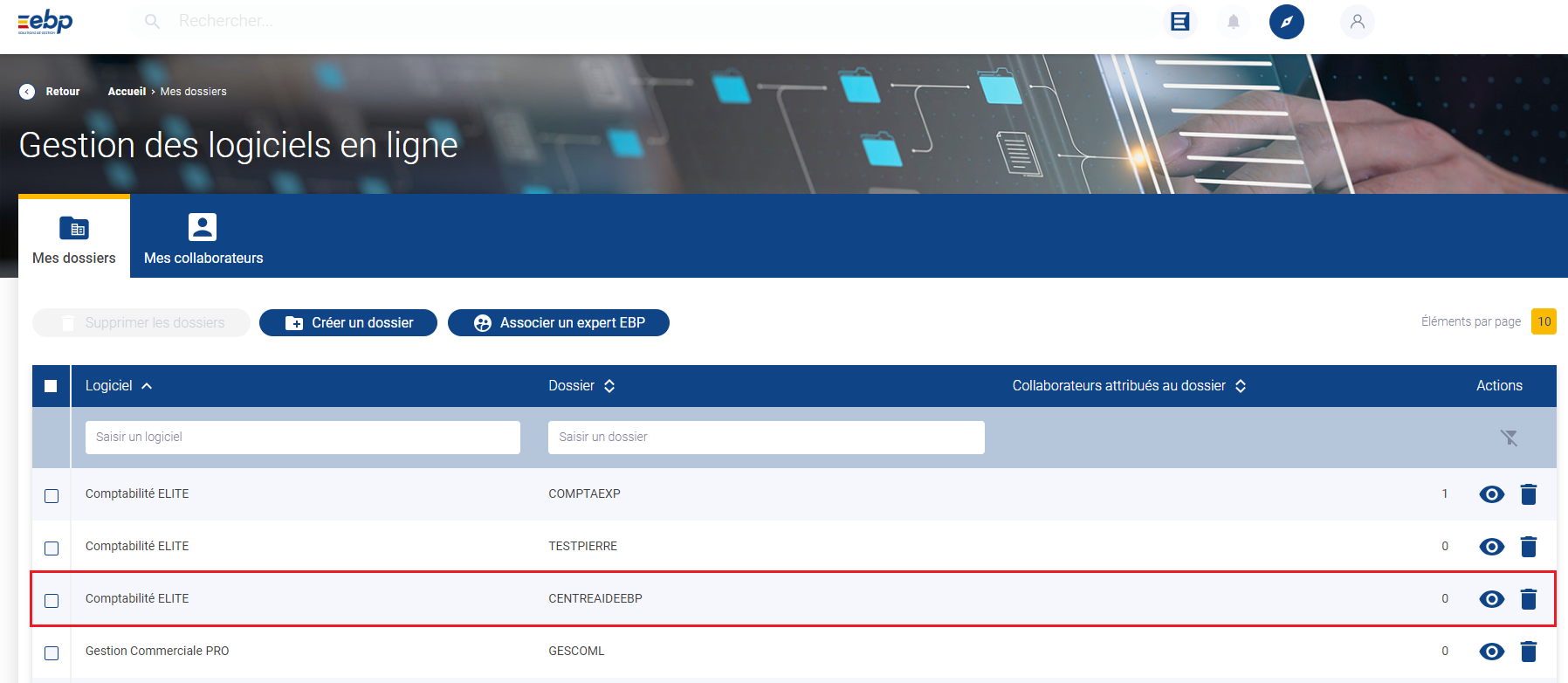
Task: Select the COMPTAEXP dossier name
Action: [584, 494]
